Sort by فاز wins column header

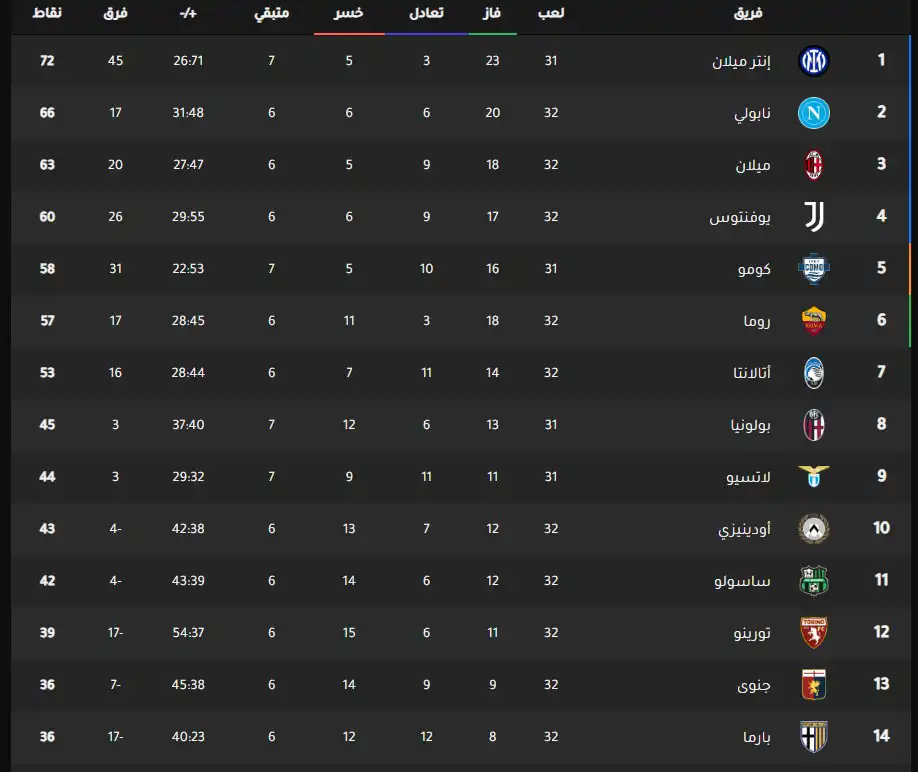click(x=493, y=13)
